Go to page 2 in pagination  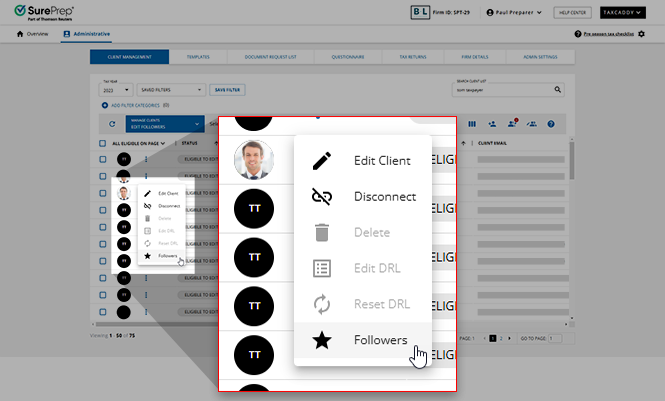[501, 338]
